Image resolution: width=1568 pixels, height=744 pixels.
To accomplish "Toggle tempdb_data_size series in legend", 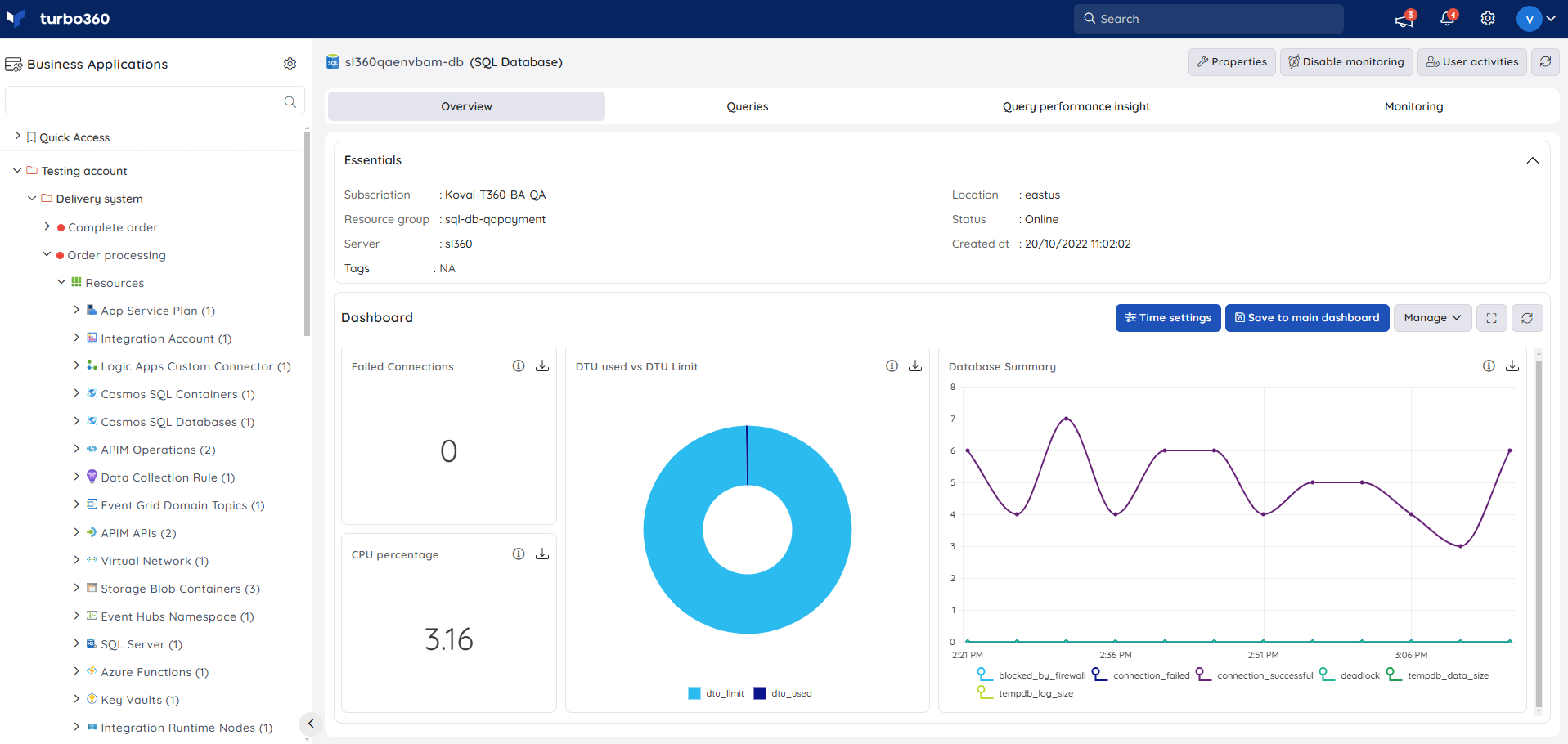I will [1437, 675].
